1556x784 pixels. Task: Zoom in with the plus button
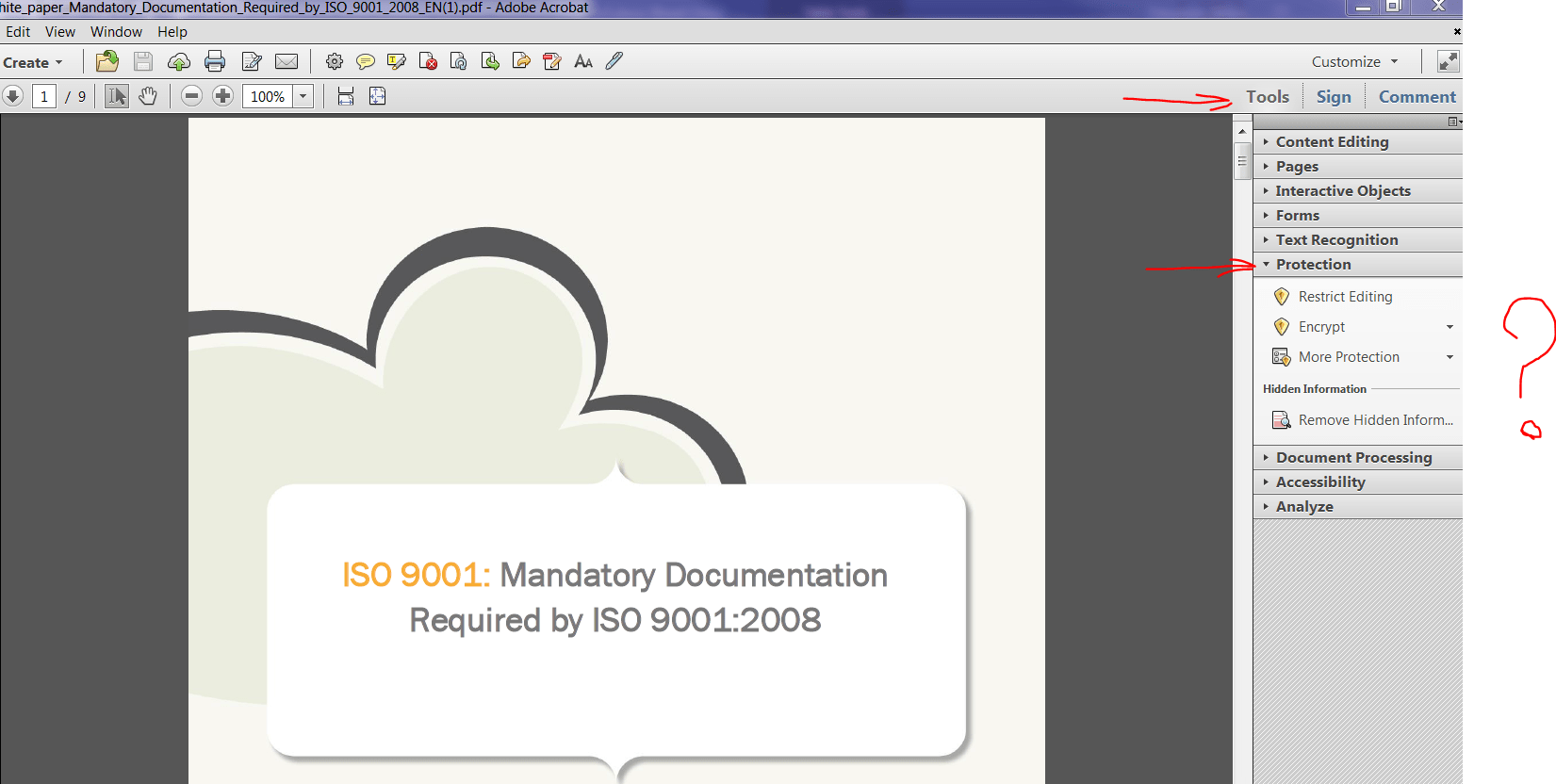click(222, 96)
